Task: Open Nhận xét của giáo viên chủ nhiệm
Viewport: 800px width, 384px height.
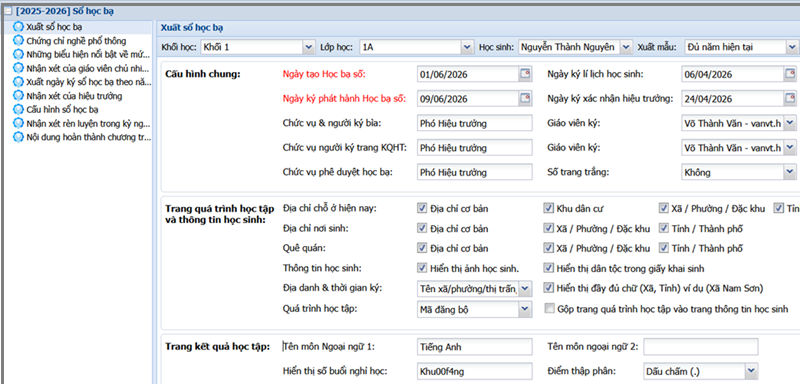Action: pos(88,68)
